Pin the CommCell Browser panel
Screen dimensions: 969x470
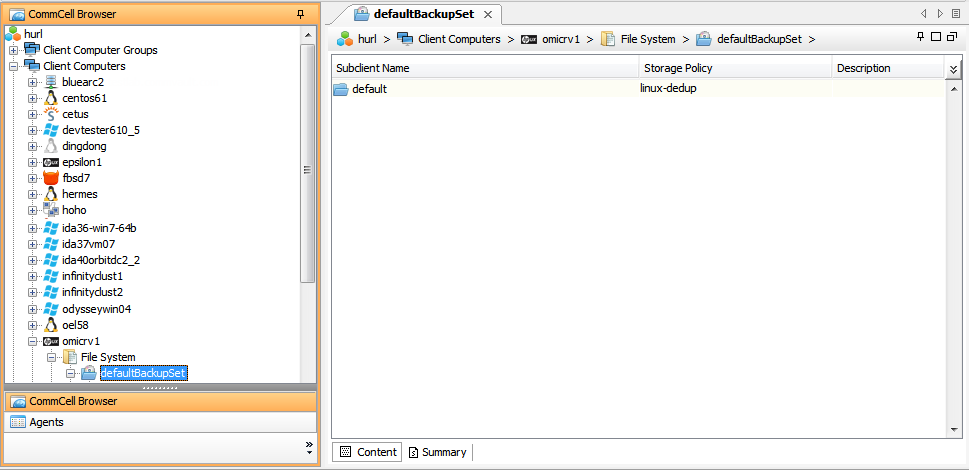[301, 14]
